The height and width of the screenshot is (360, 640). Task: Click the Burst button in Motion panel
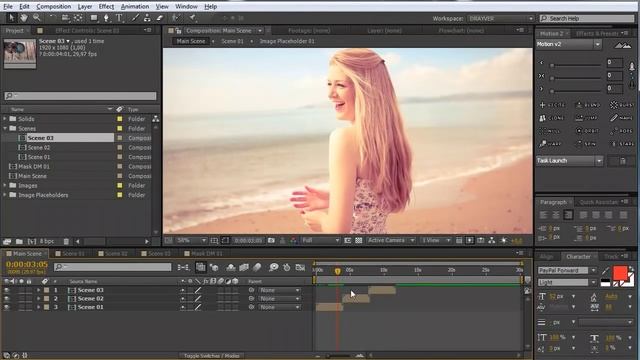(x=621, y=105)
